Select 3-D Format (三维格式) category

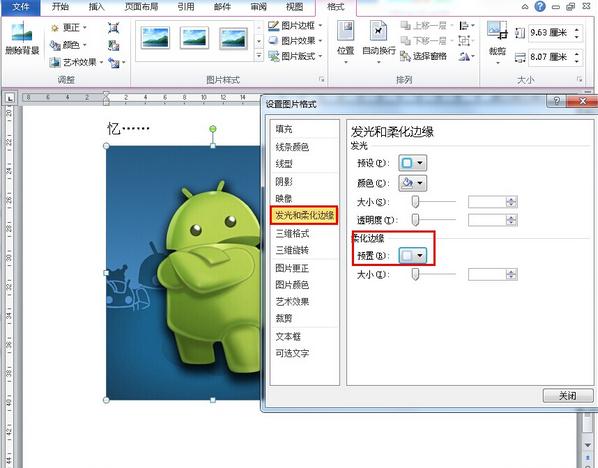[x=292, y=233]
